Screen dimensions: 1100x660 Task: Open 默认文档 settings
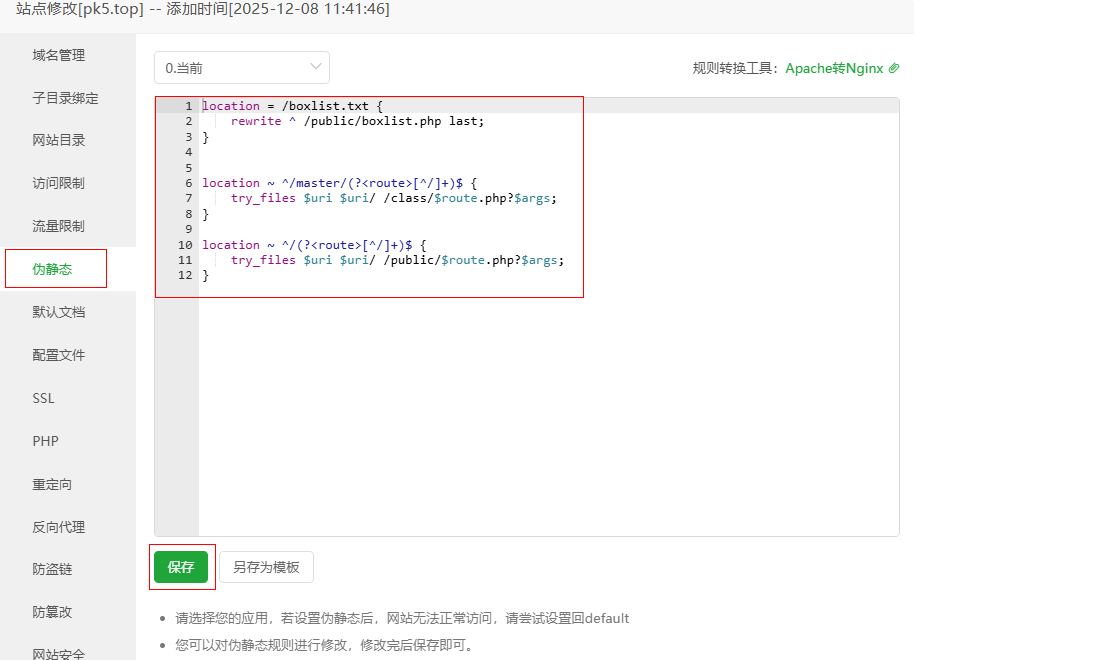59,312
